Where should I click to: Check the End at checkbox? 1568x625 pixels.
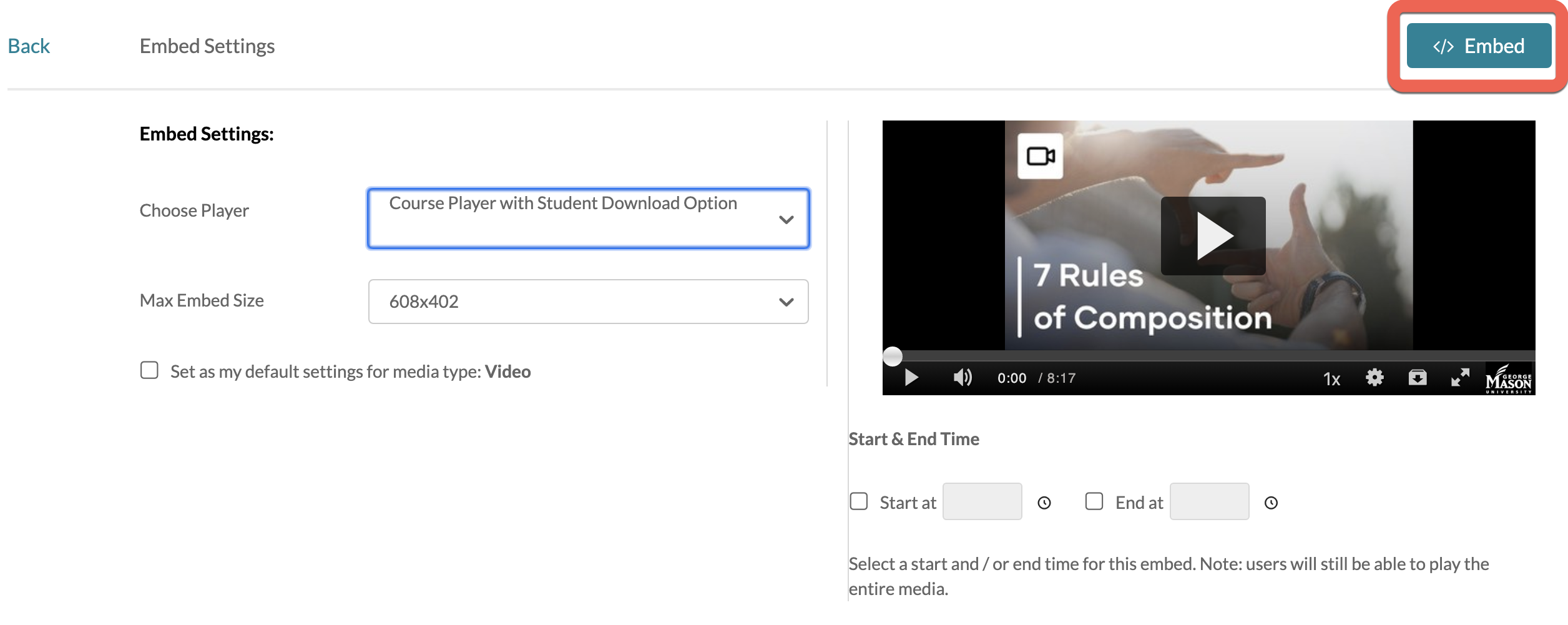click(x=1094, y=501)
